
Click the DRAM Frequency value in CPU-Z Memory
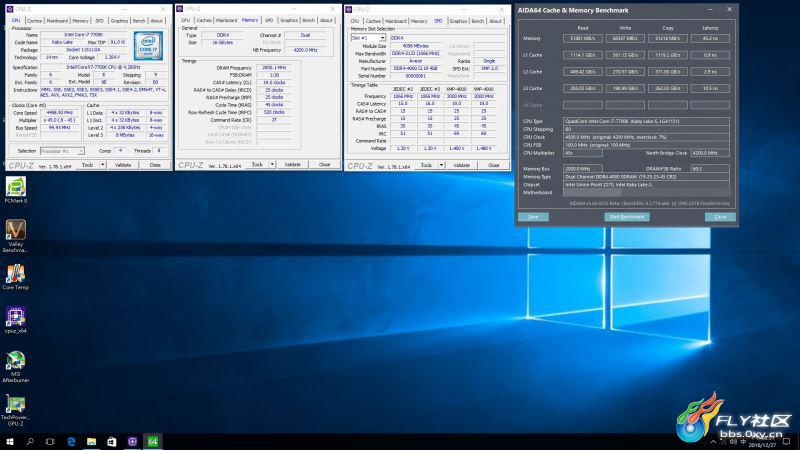(274, 67)
